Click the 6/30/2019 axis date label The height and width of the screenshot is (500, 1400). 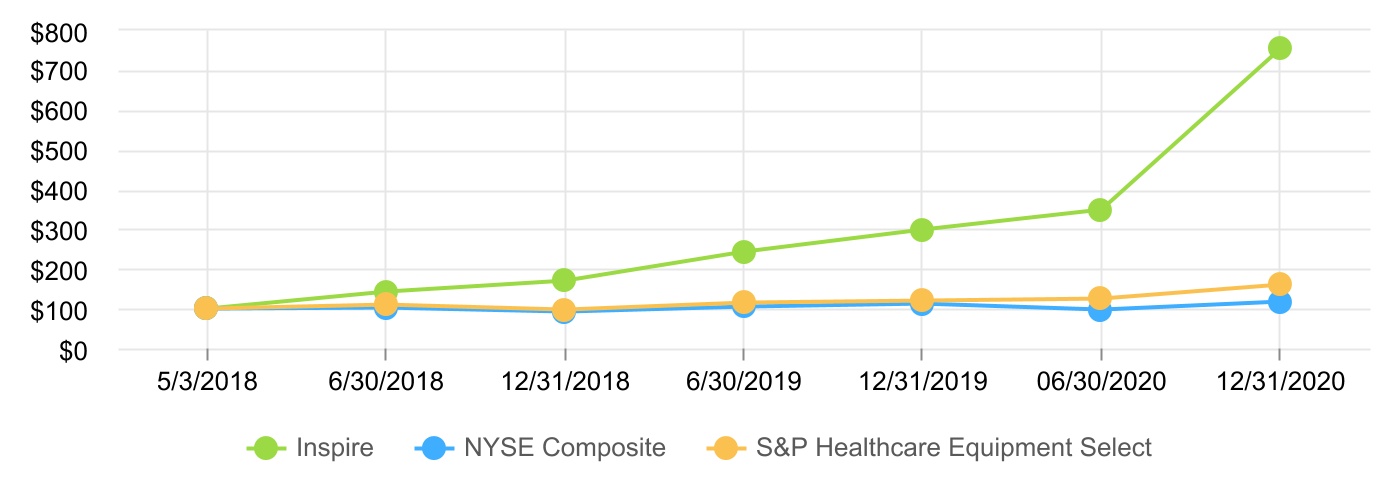point(743,383)
